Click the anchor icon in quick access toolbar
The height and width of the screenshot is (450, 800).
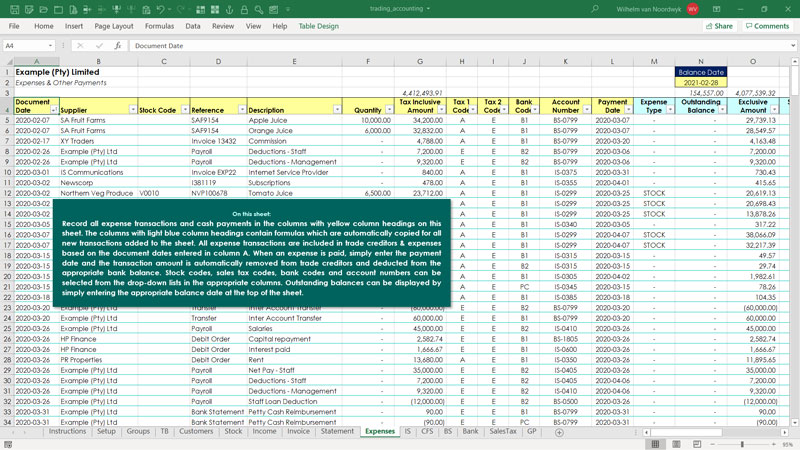[x=230, y=10]
